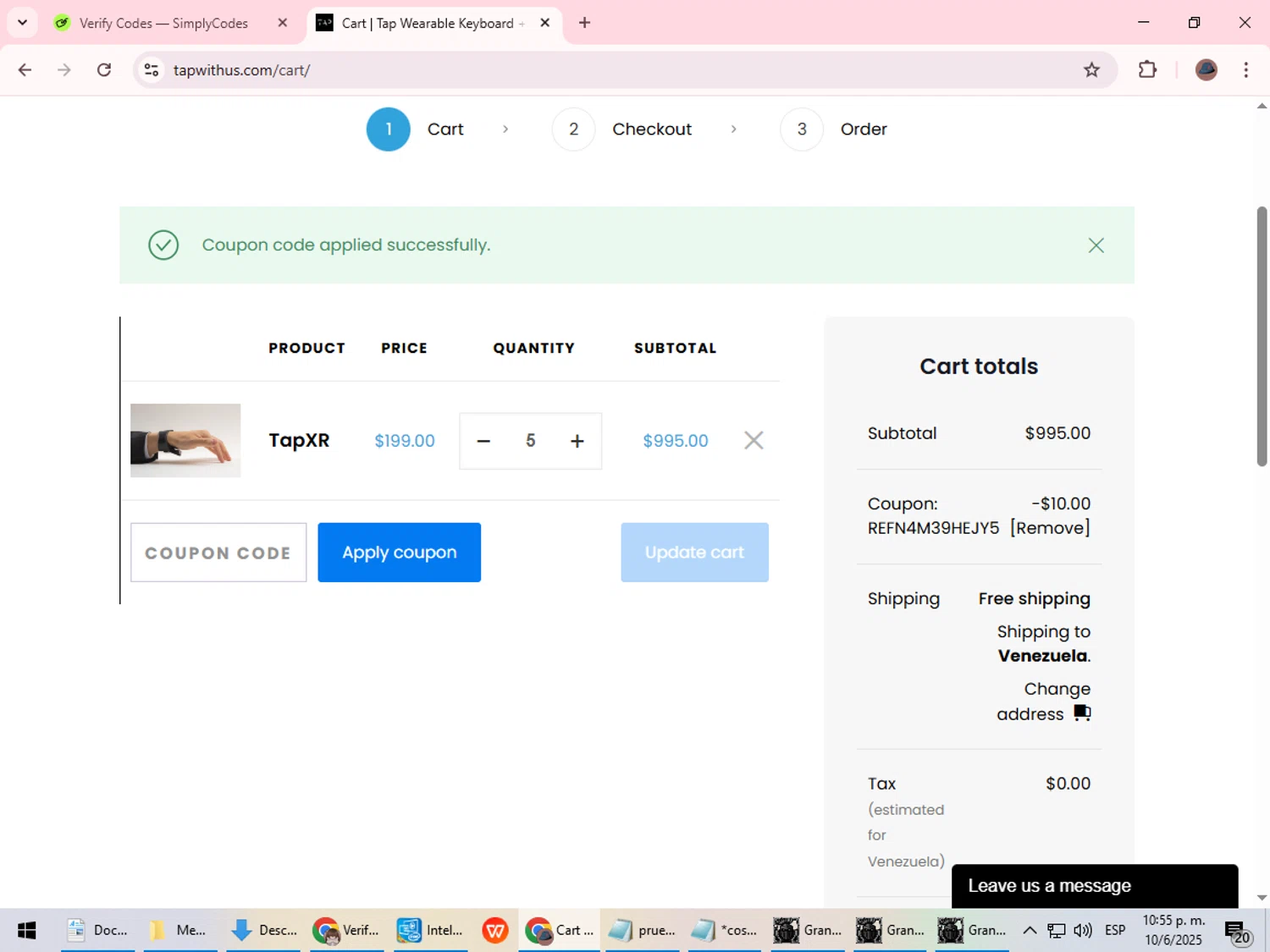Remove coupon REFN4M39HEJY5
1270x952 pixels.
point(1050,528)
